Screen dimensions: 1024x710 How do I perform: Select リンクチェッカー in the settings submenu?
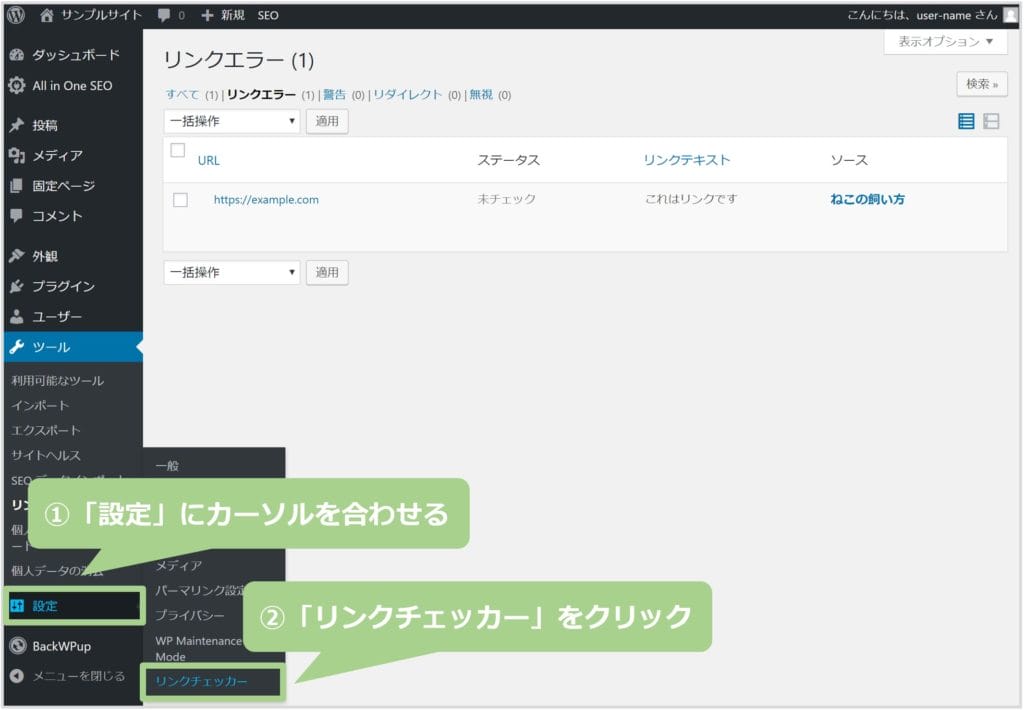point(201,682)
